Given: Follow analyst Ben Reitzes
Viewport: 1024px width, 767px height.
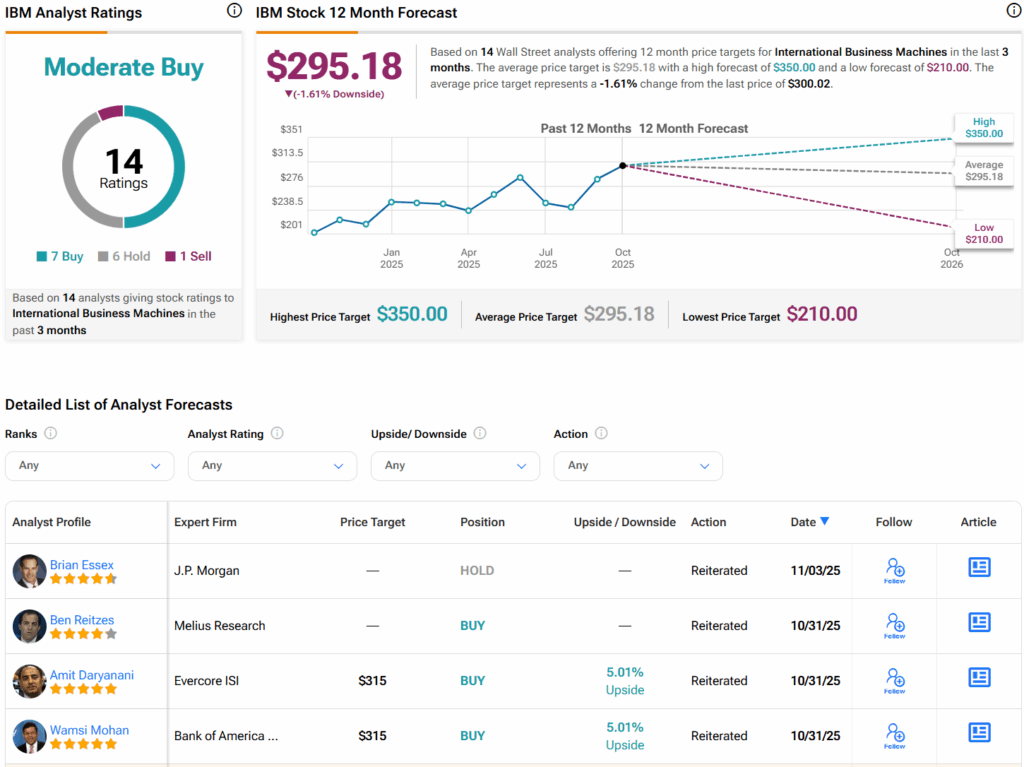Looking at the screenshot, I should pos(895,625).
